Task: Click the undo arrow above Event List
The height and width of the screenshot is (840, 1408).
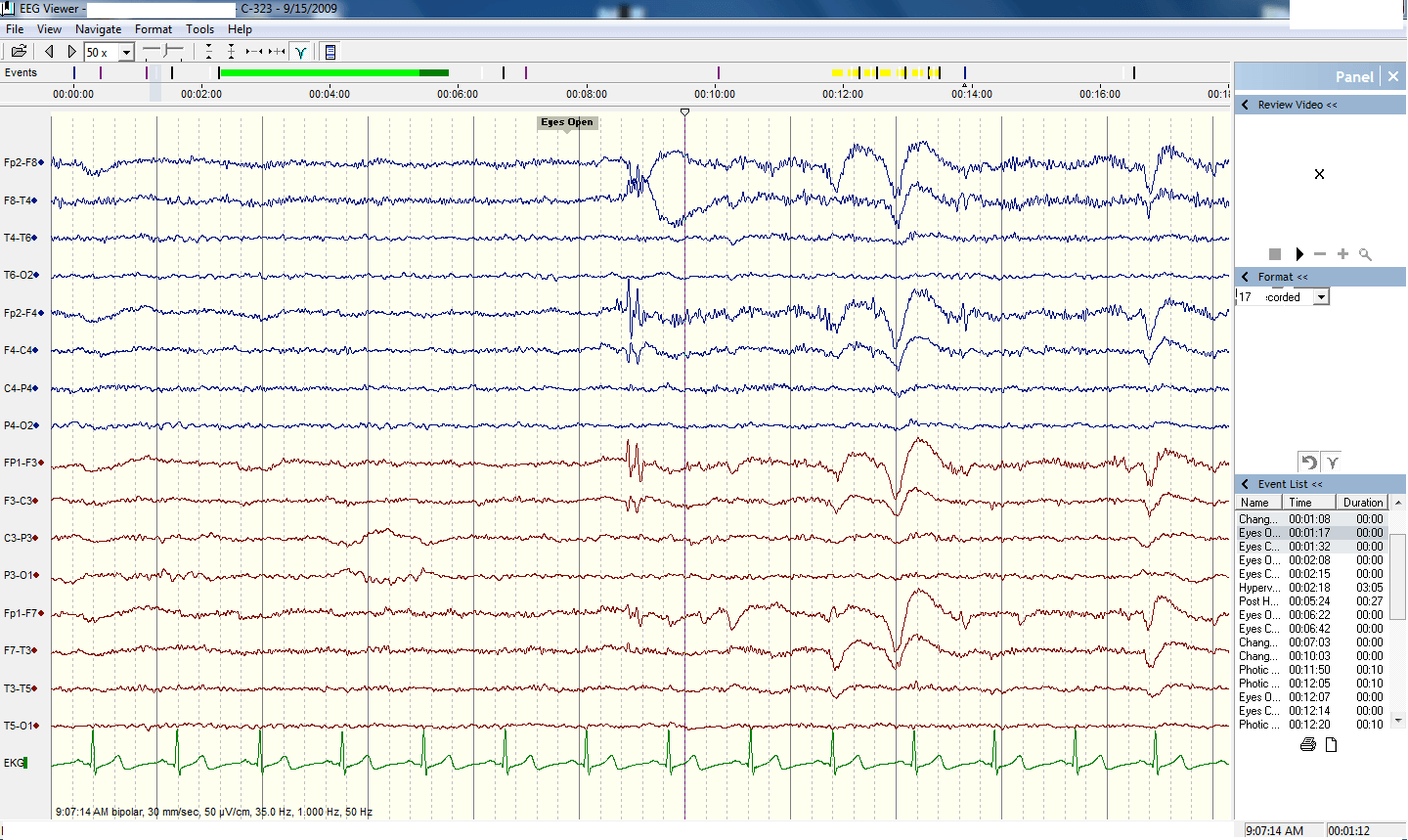Action: click(x=1308, y=463)
